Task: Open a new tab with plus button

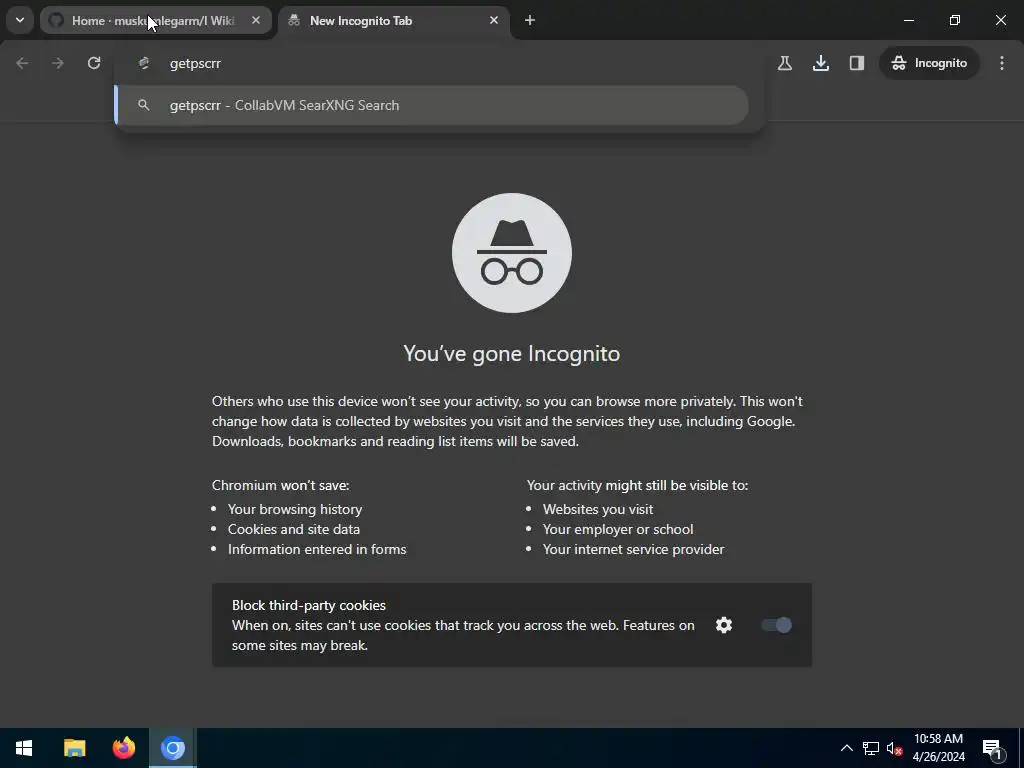Action: (x=530, y=20)
